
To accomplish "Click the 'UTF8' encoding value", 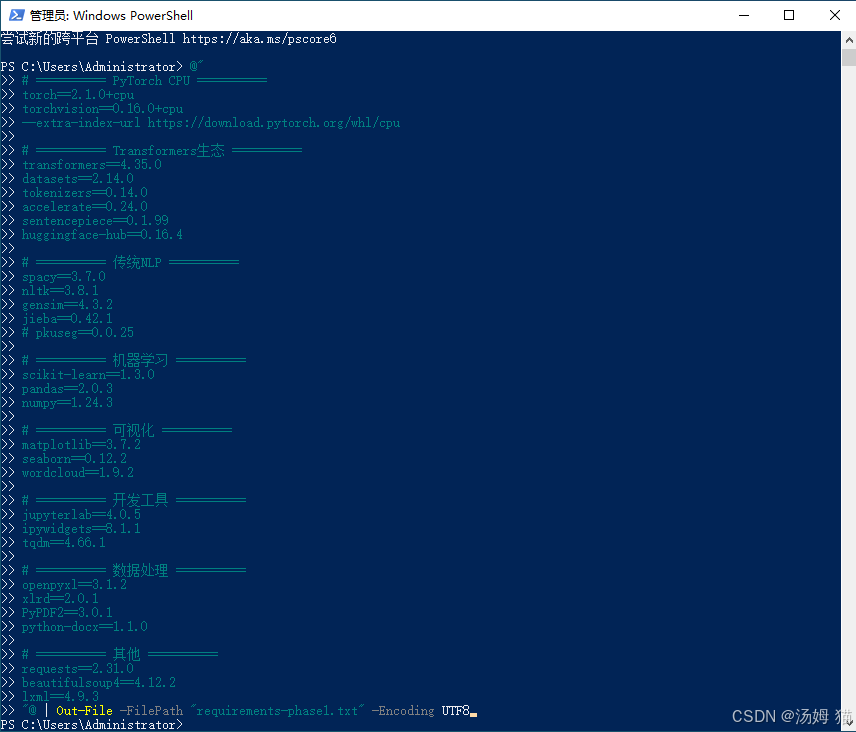I will 455,711.
